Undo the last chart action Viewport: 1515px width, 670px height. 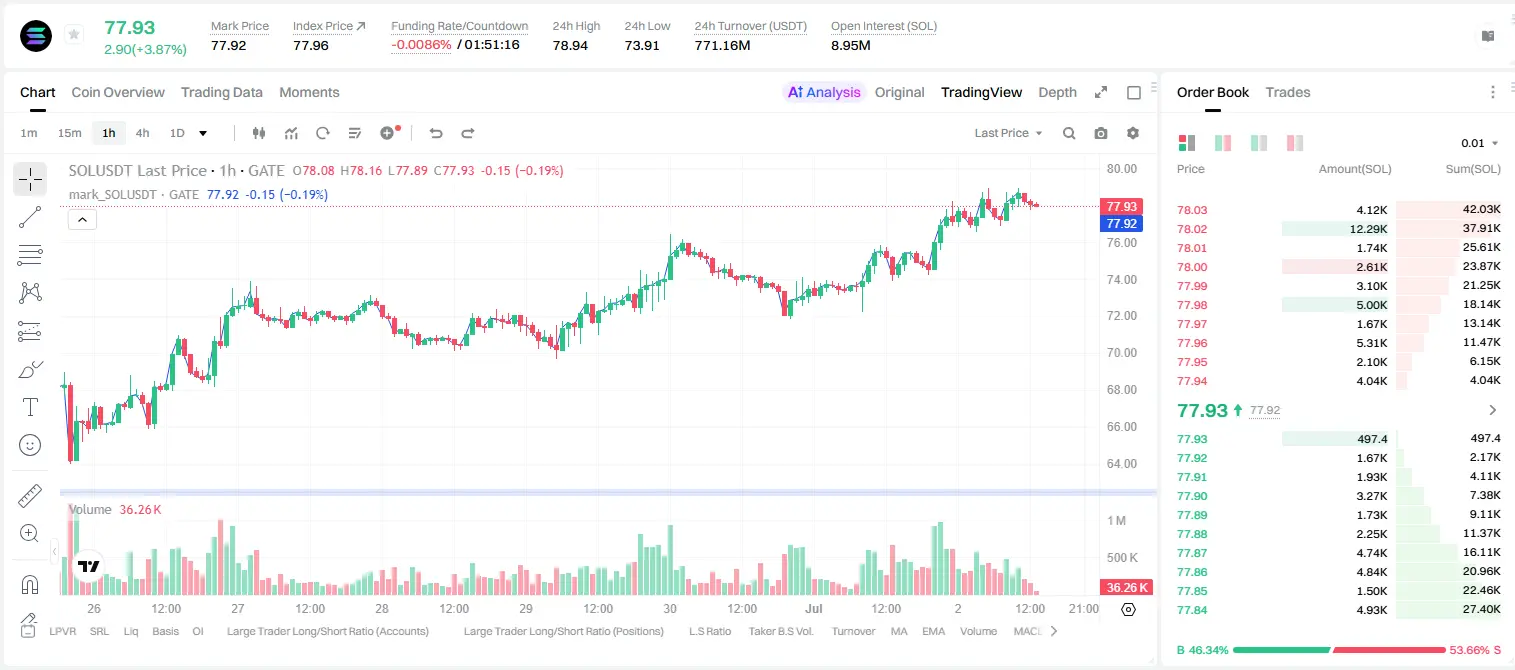[435, 133]
